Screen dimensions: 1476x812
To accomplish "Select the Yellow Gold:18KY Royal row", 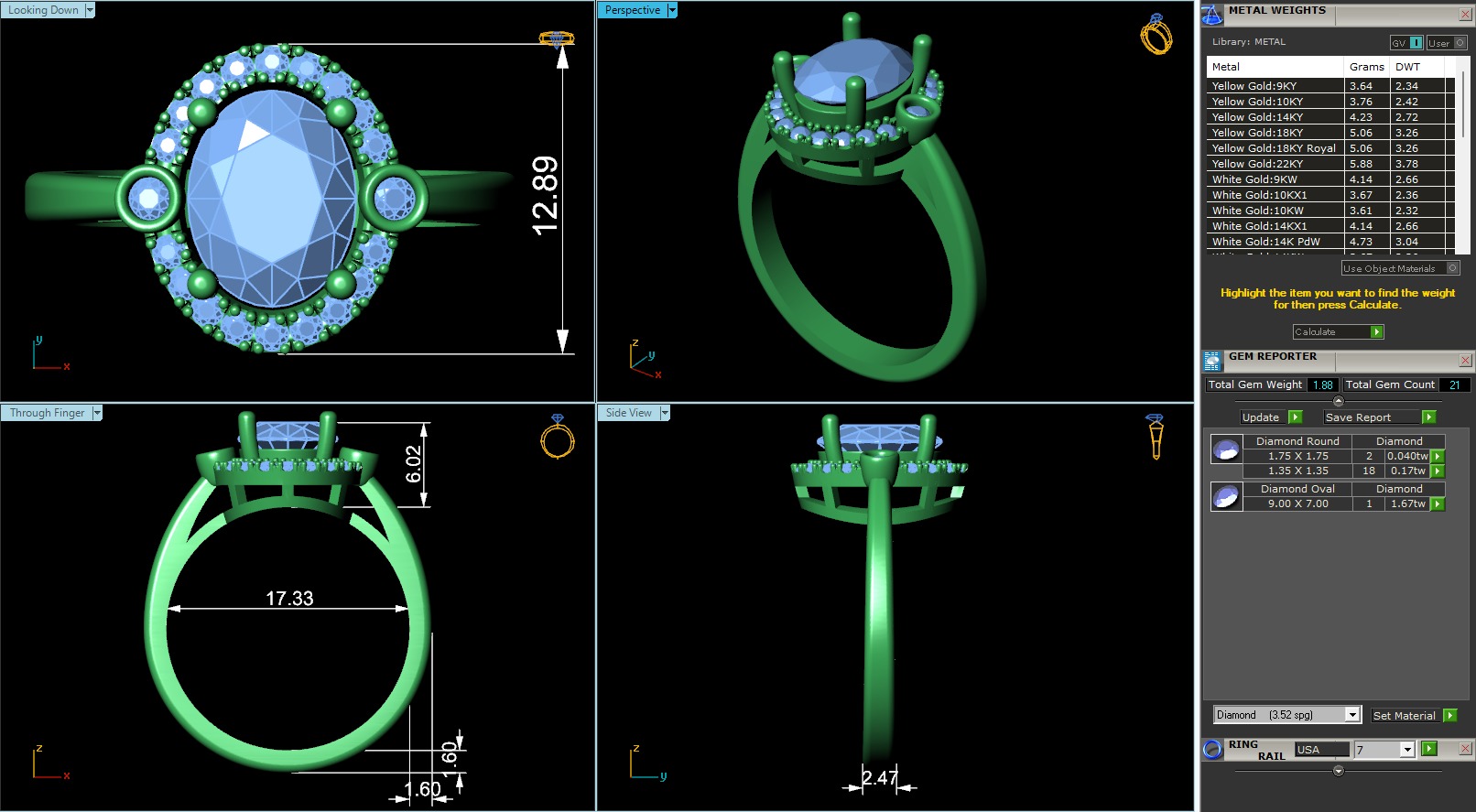I will point(1330,148).
